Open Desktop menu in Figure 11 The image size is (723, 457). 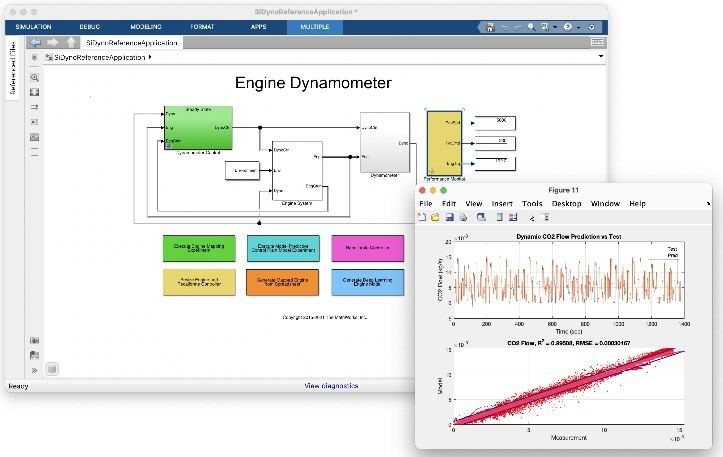(566, 203)
